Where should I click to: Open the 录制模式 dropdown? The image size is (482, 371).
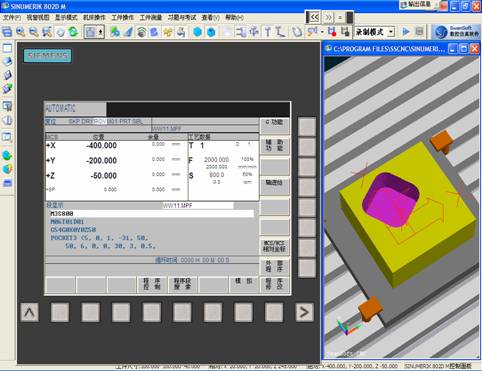391,32
